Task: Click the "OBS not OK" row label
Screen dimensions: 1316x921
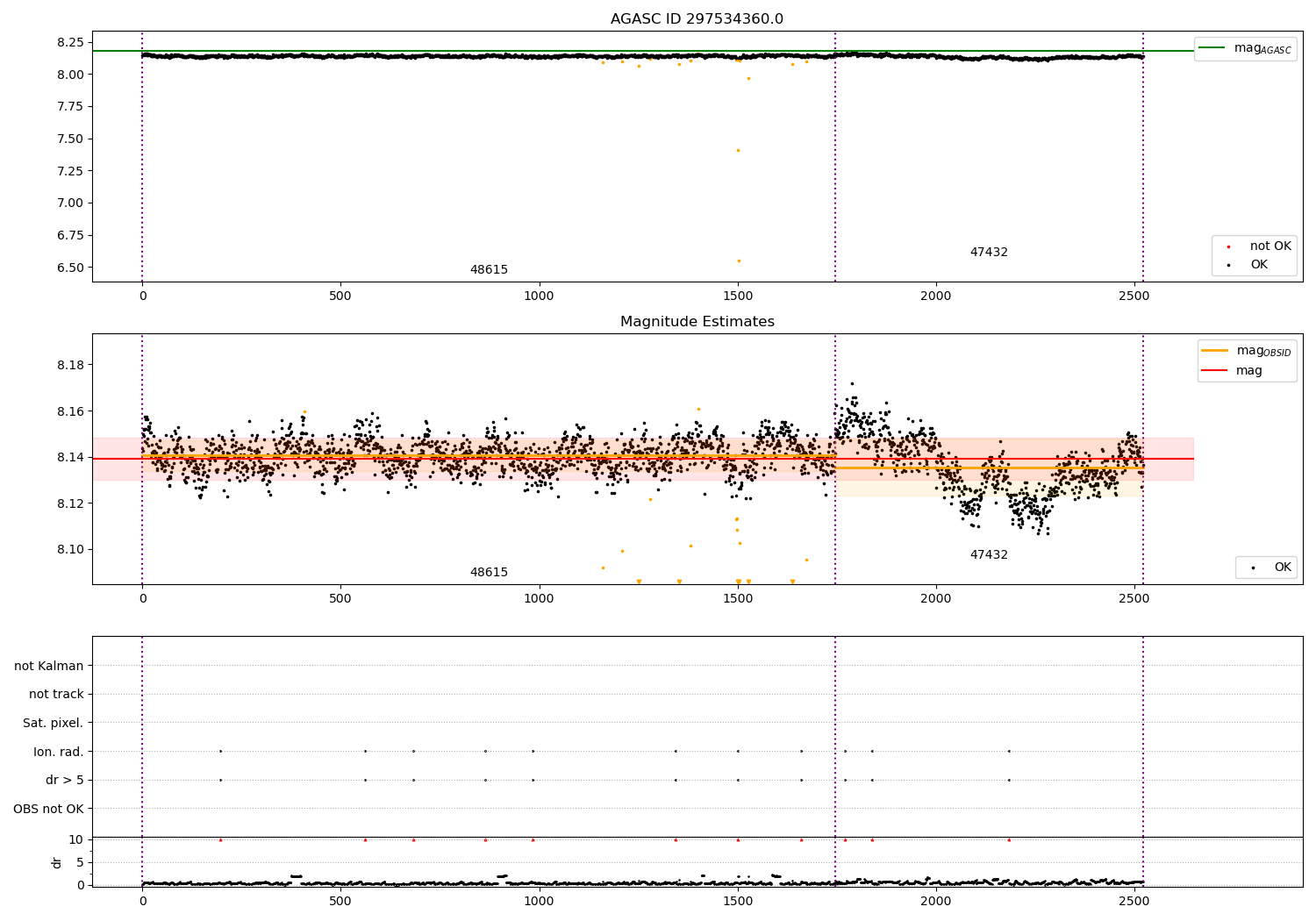Action: 48,809
